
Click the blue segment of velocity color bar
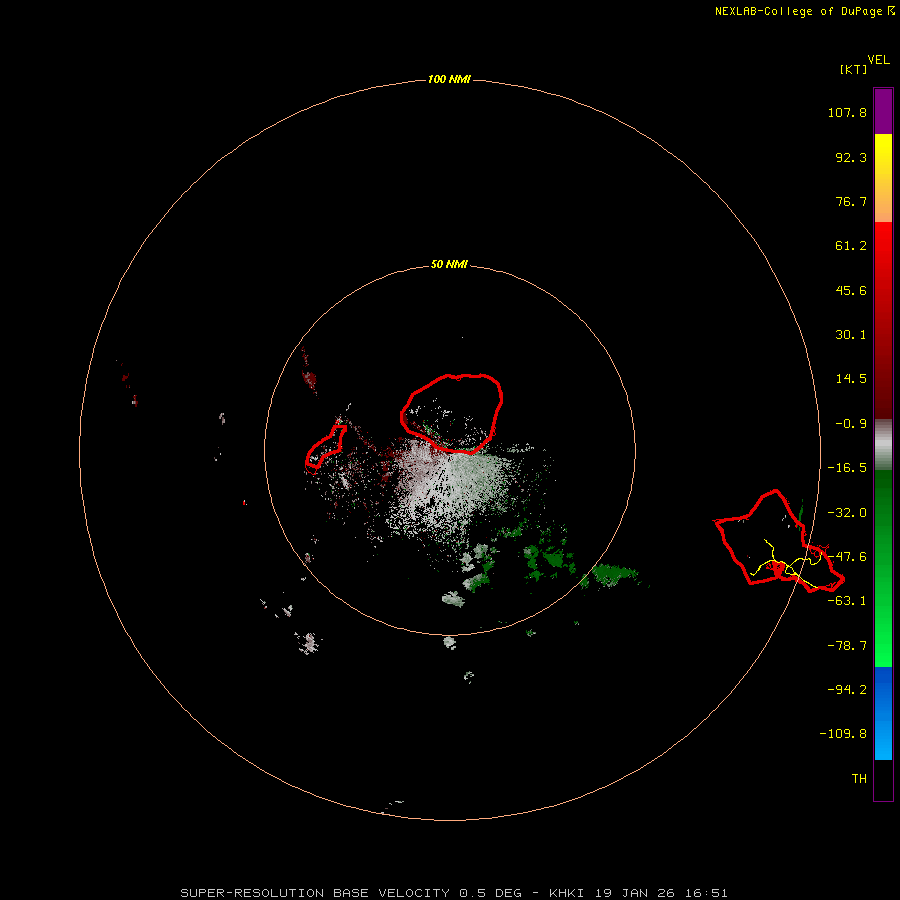pyautogui.click(x=883, y=713)
